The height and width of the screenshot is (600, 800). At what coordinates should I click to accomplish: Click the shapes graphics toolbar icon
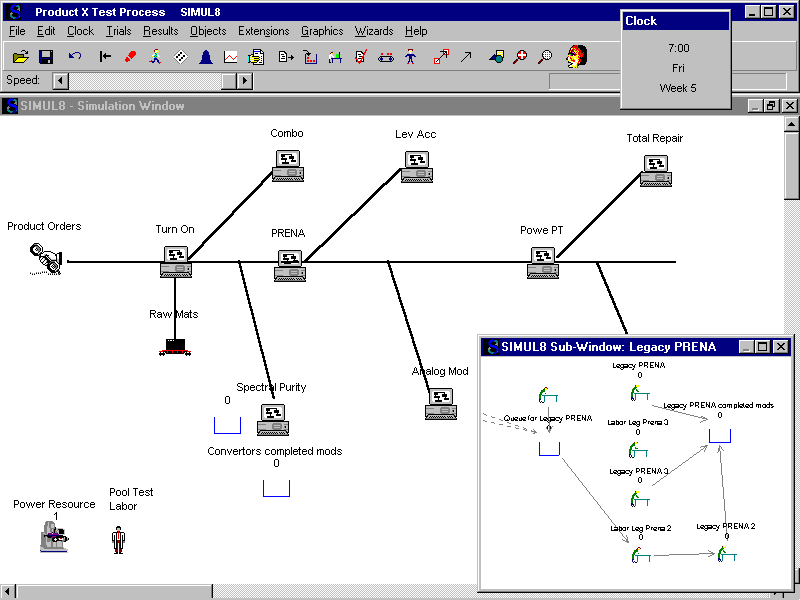pos(496,56)
